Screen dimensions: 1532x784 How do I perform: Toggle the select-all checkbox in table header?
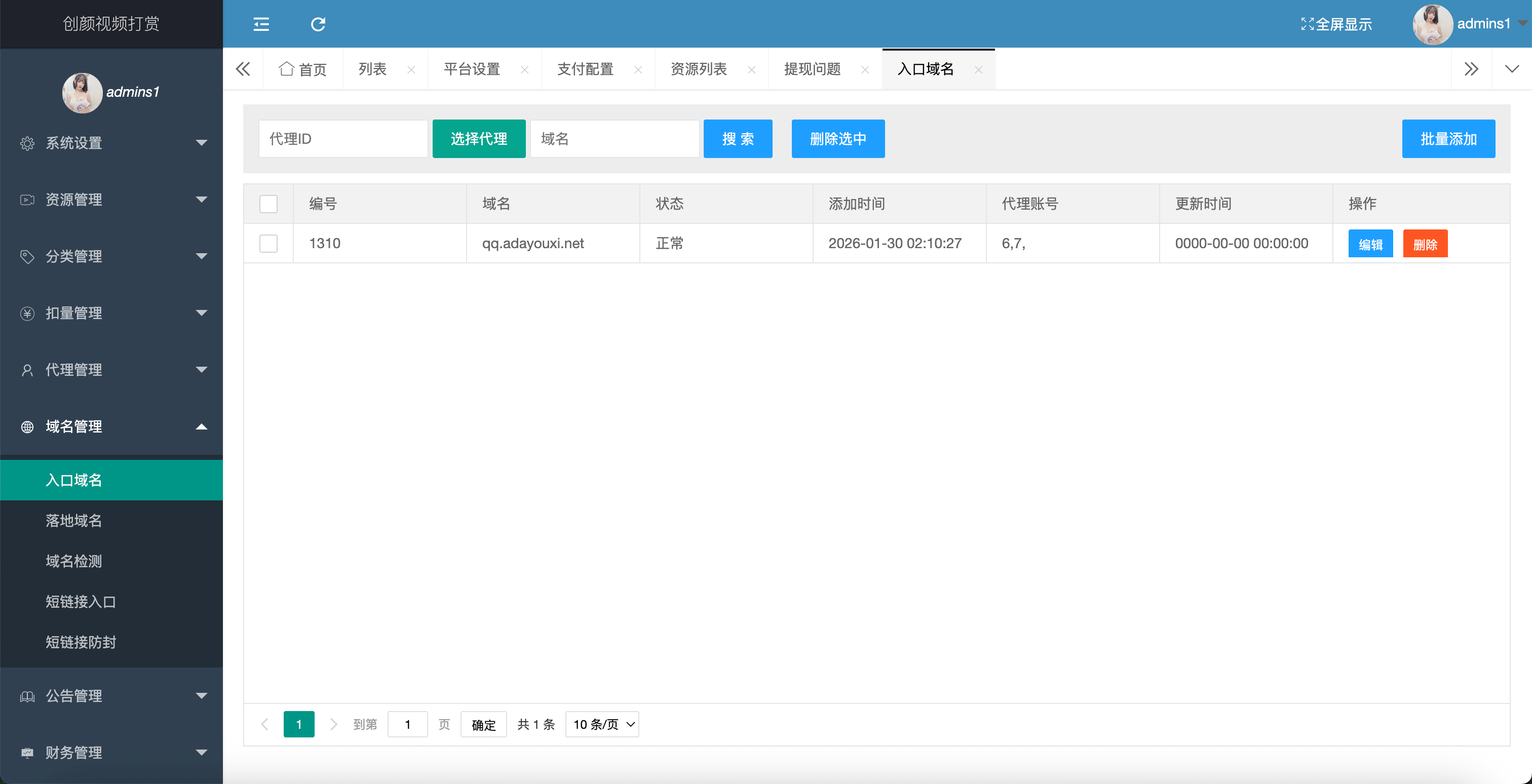[x=268, y=204]
